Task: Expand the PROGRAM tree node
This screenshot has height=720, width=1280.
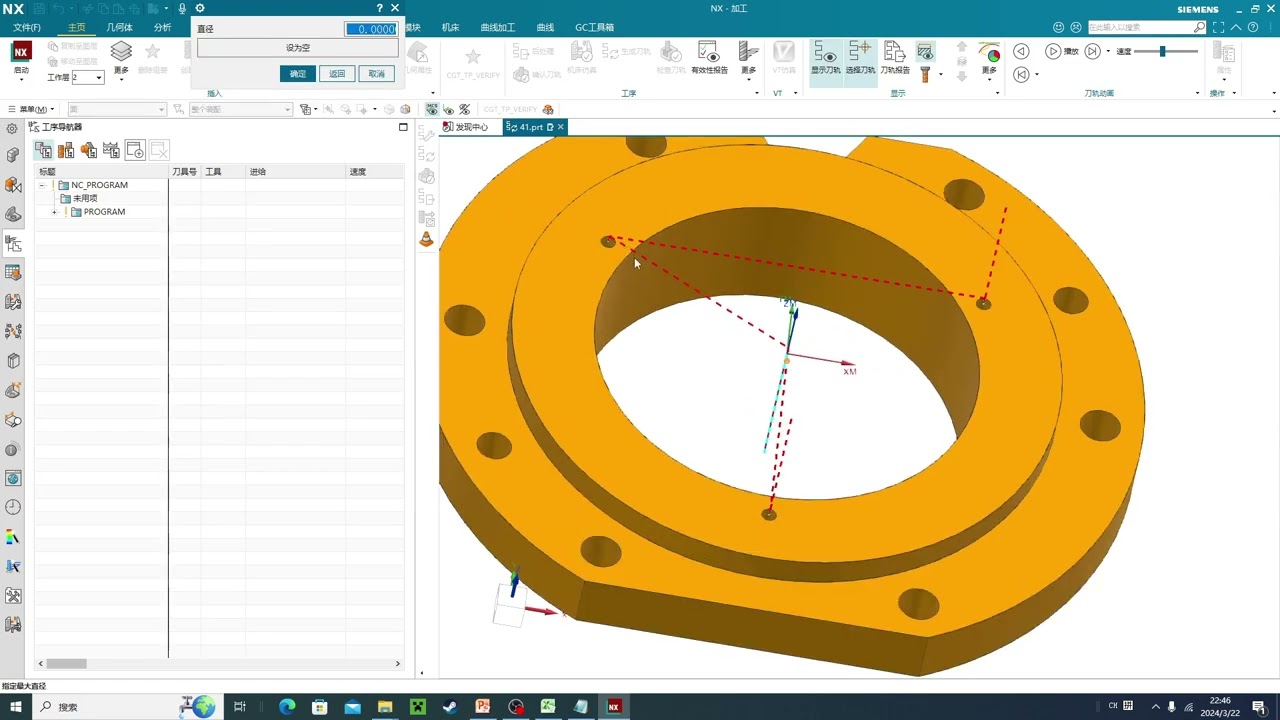Action: click(x=55, y=212)
